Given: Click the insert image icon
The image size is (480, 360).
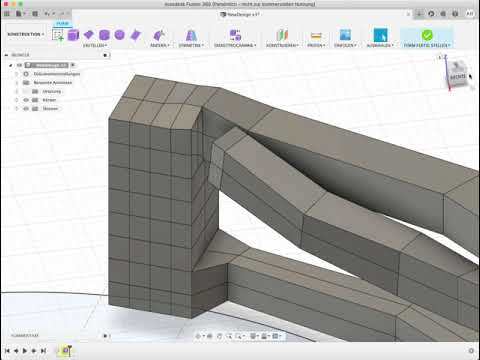Looking at the screenshot, I should pos(345,35).
